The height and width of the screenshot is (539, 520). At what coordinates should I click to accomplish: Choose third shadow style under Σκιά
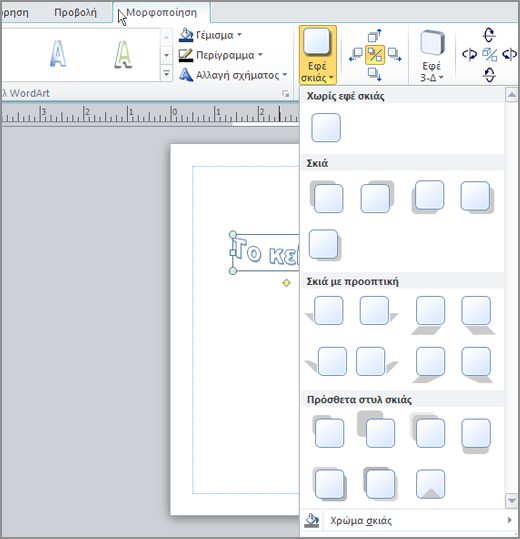428,197
